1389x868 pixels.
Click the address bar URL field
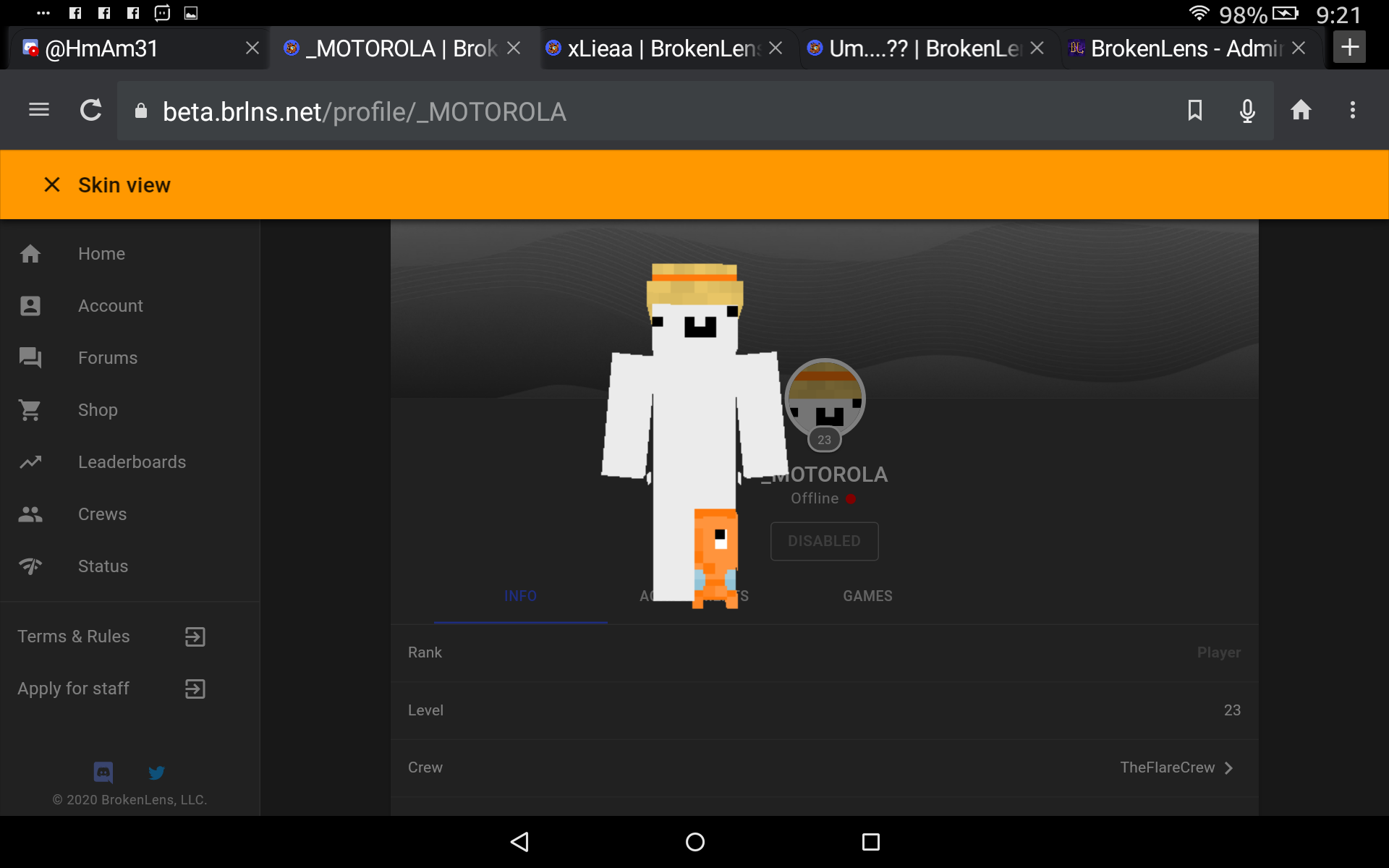[694, 111]
